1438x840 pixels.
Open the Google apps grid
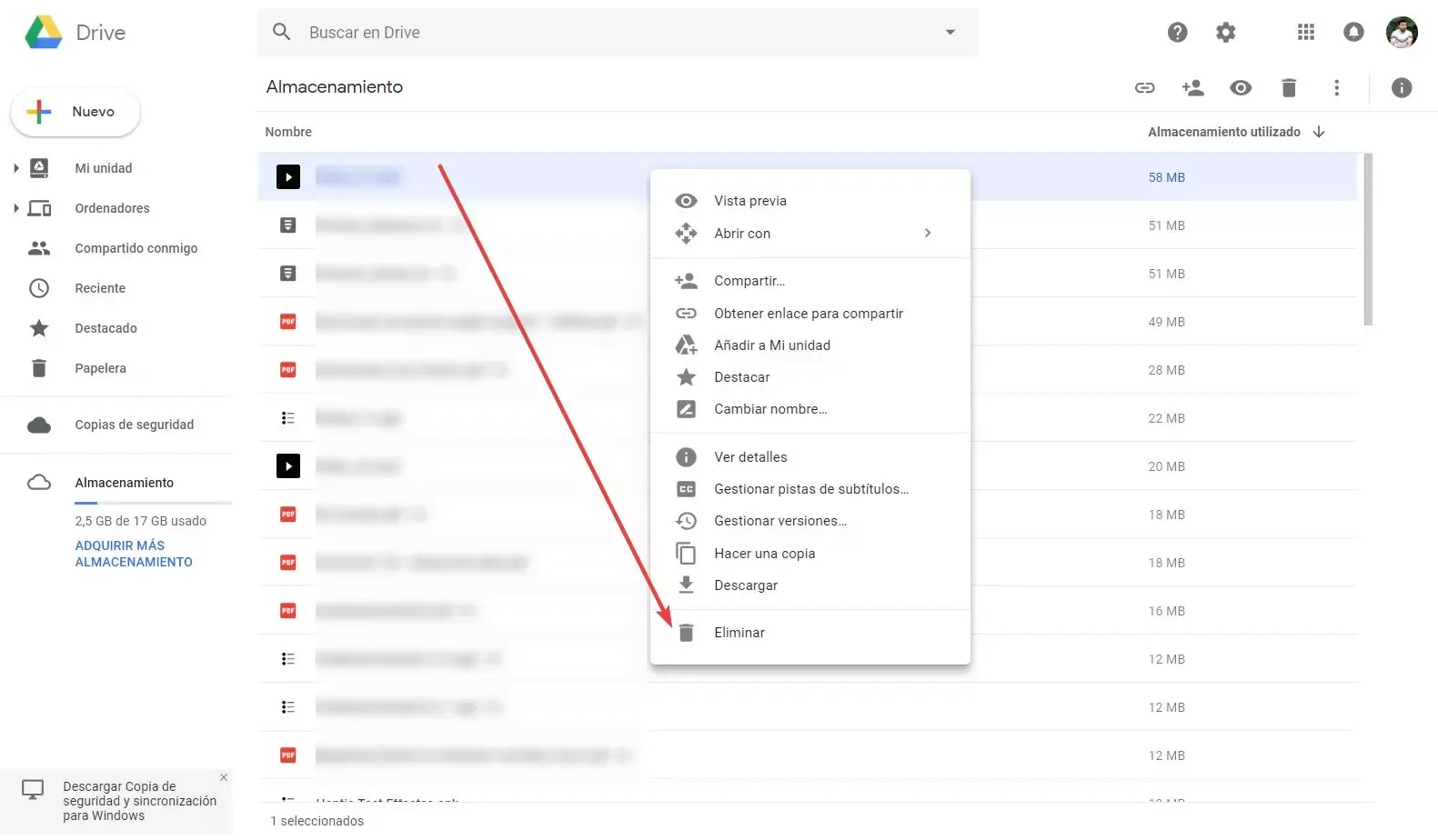pos(1306,33)
